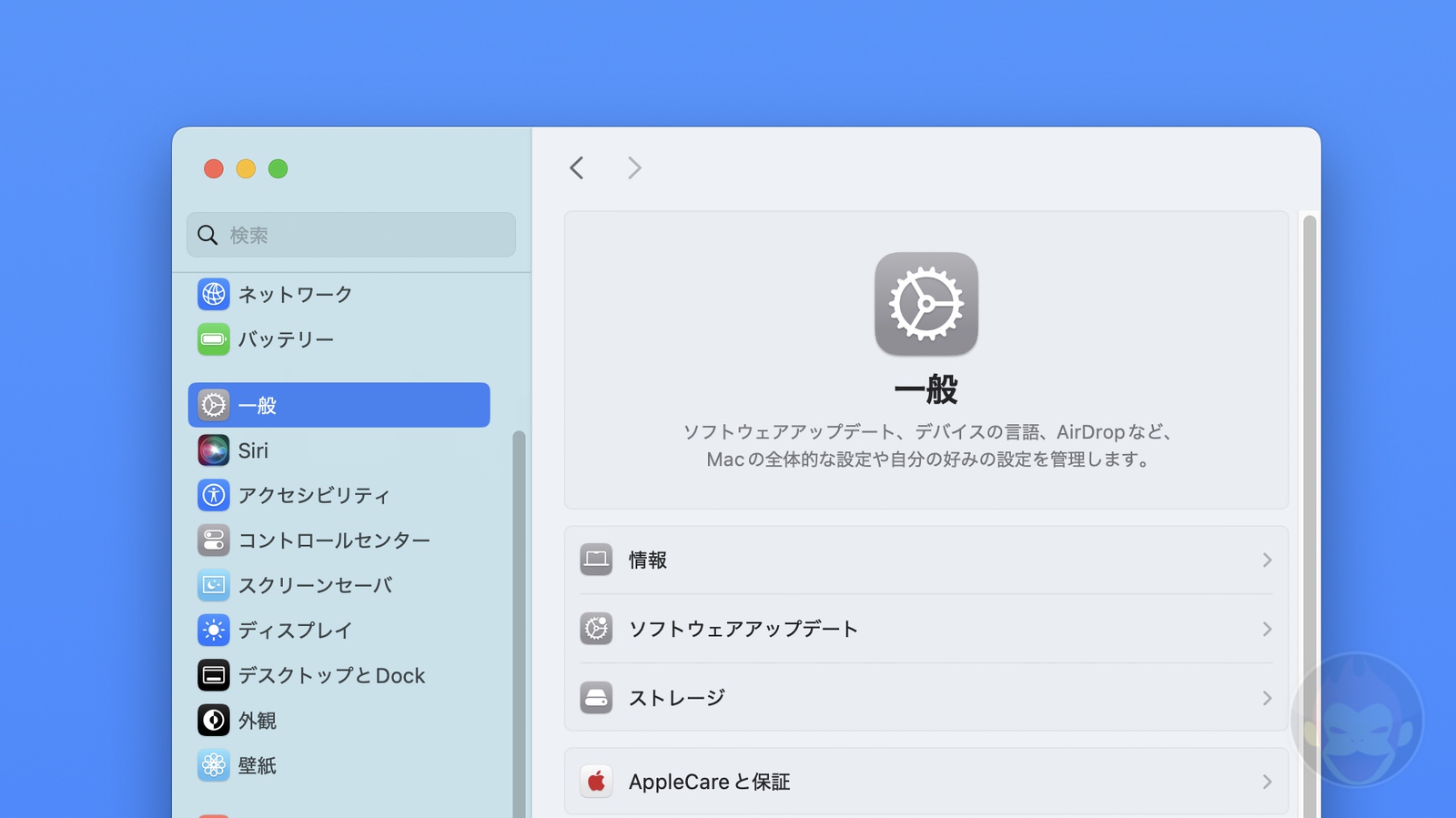The height and width of the screenshot is (818, 1456).
Task: Click the アクセシビリティ icon
Action: pos(213,495)
